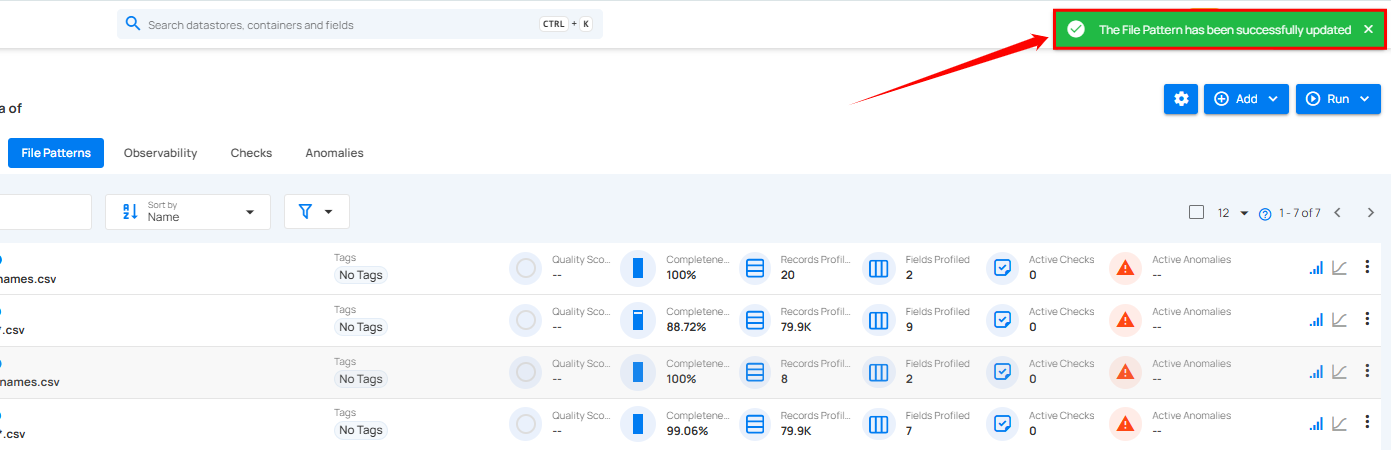This screenshot has height=450, width=1391.
Task: Click Records Profiled icon in third row
Action: point(756,372)
